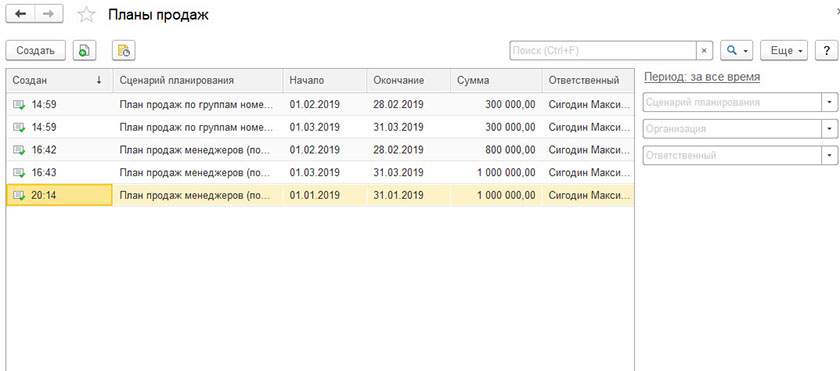This screenshot has width=840, height=371.
Task: Open the Еще menu
Action: click(x=784, y=50)
